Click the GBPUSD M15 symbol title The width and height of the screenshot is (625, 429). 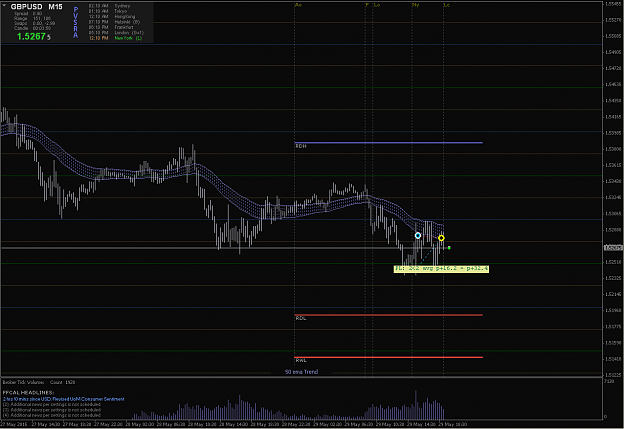(36, 6)
